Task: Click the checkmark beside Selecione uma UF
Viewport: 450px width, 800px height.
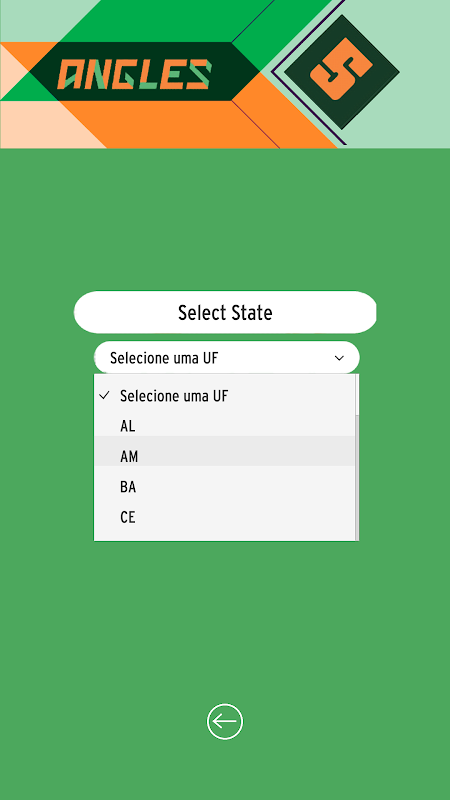Action: point(105,395)
